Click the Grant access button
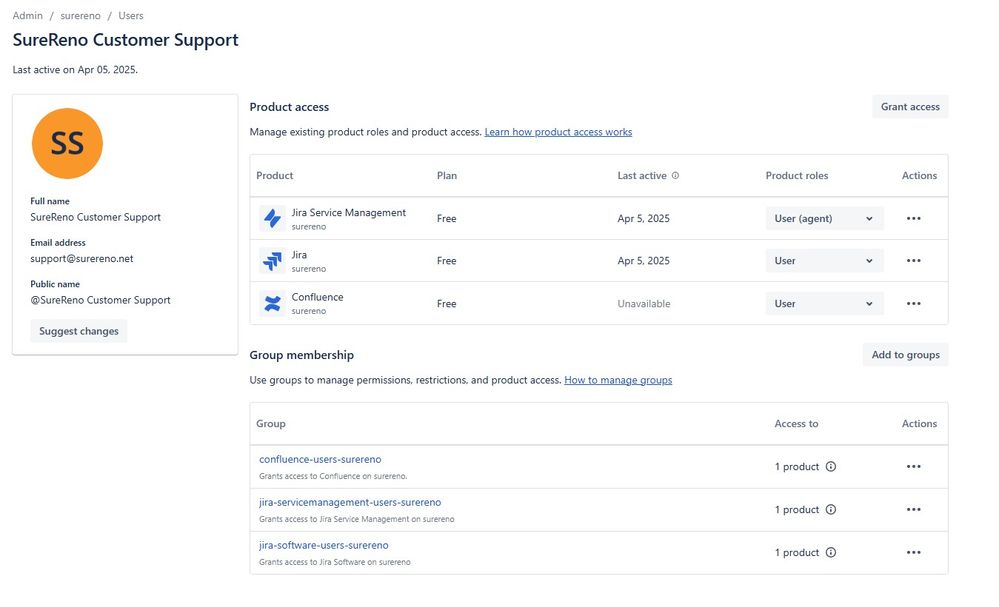 click(909, 107)
